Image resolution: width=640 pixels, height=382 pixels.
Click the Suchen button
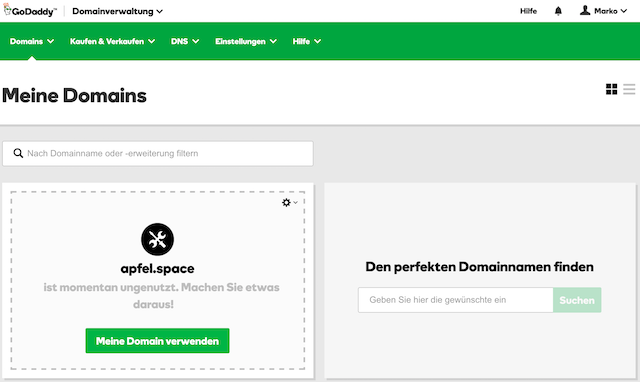(577, 300)
